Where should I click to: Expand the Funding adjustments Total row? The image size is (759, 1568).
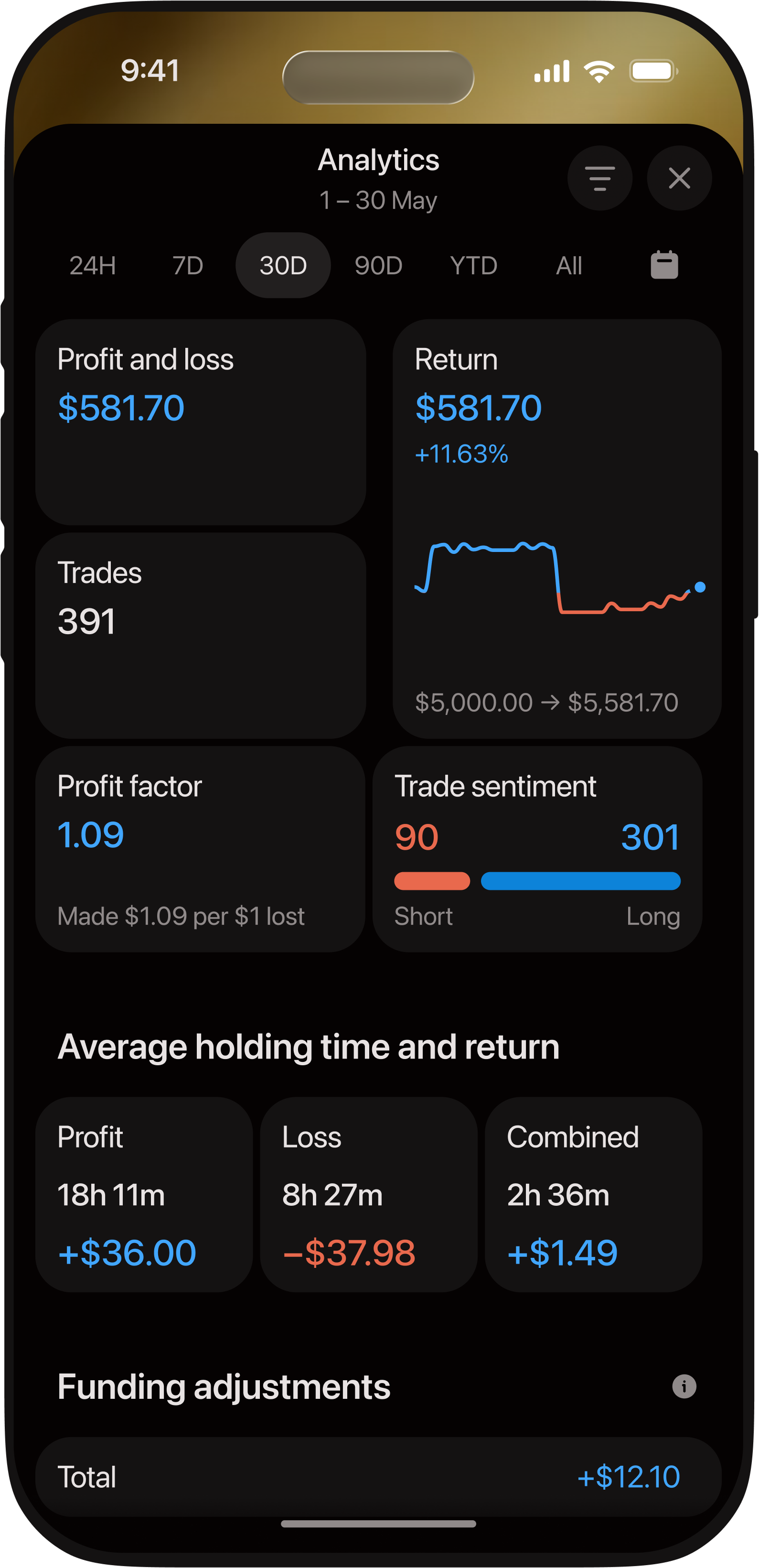click(x=378, y=1477)
